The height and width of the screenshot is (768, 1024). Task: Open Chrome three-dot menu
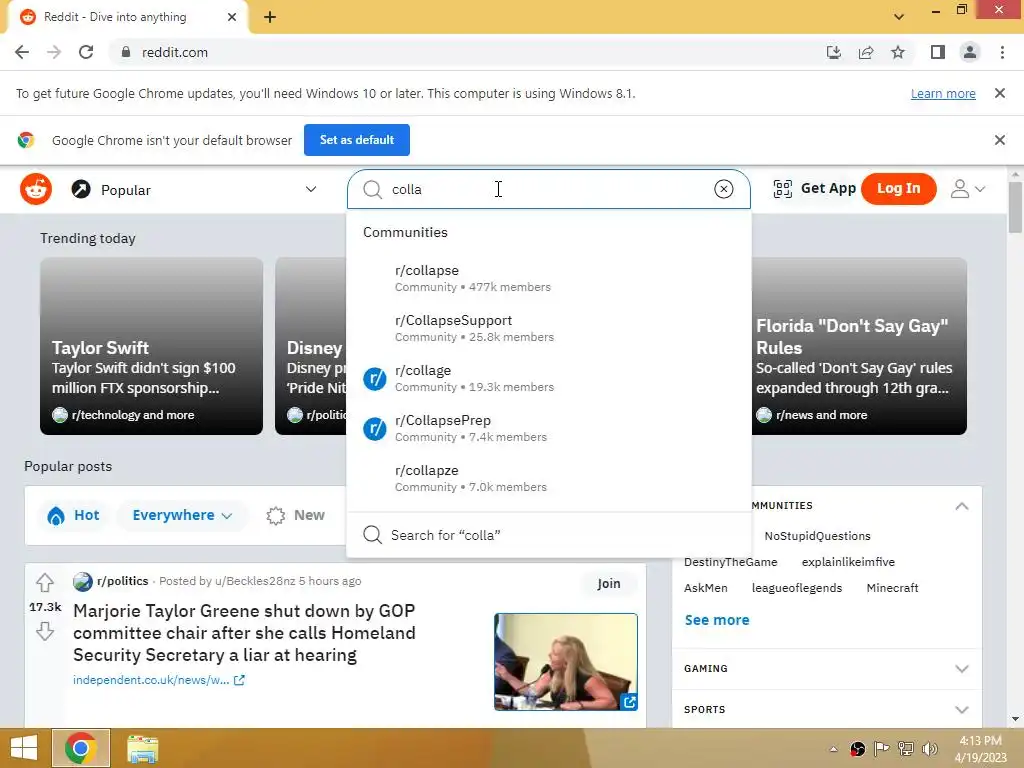pyautogui.click(x=1002, y=52)
